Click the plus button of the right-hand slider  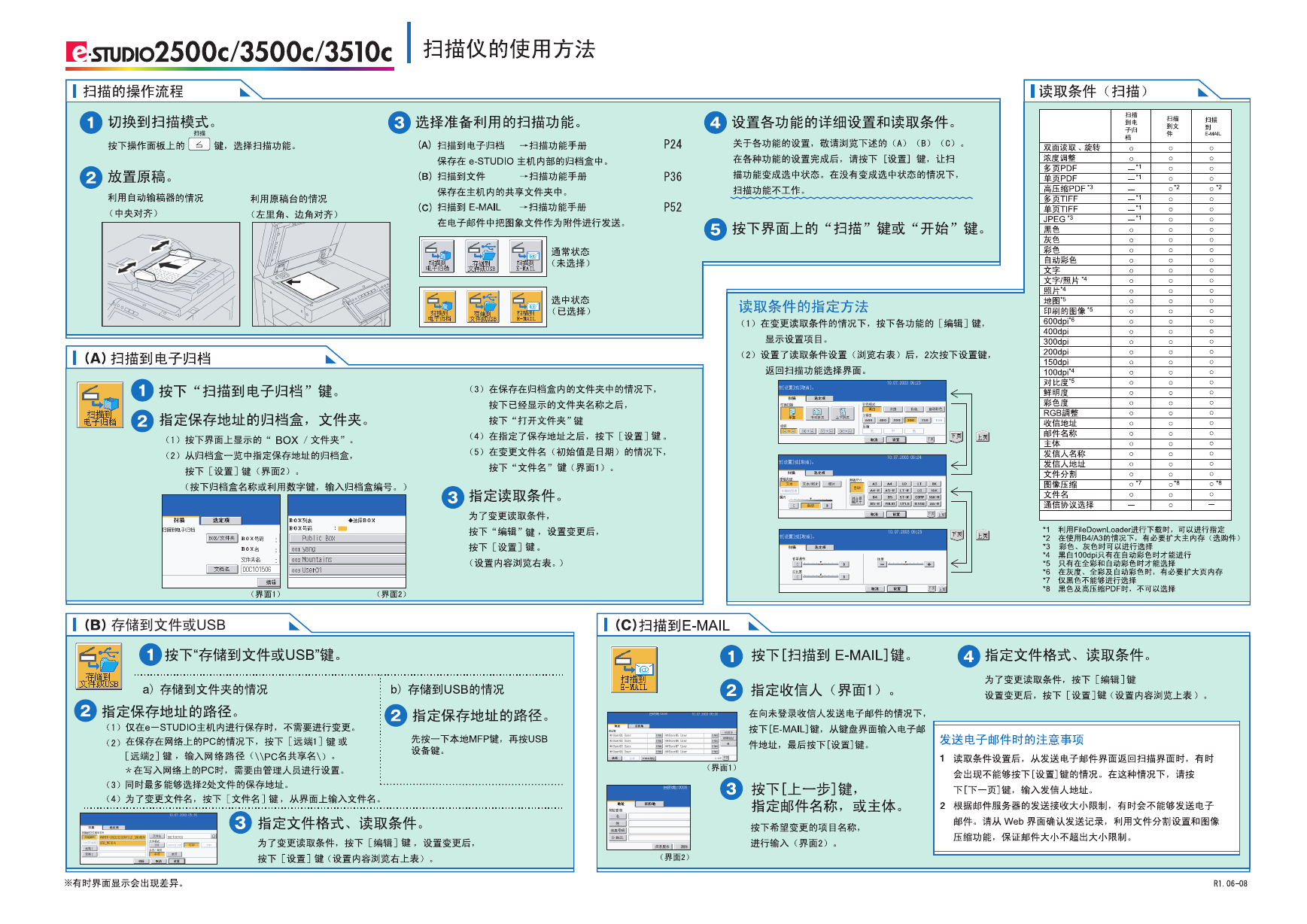point(929,564)
